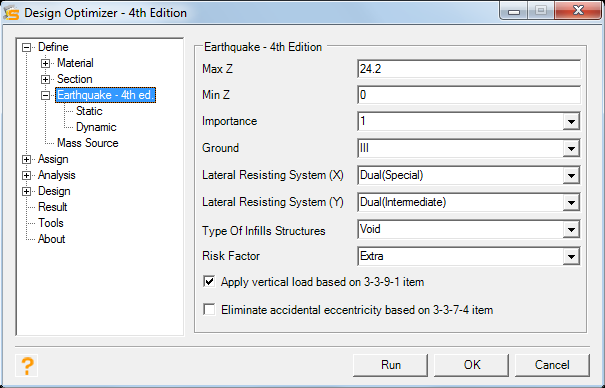Viewport: 605px width, 388px height.
Task: Select the Design tree item label
Action: coord(54,191)
